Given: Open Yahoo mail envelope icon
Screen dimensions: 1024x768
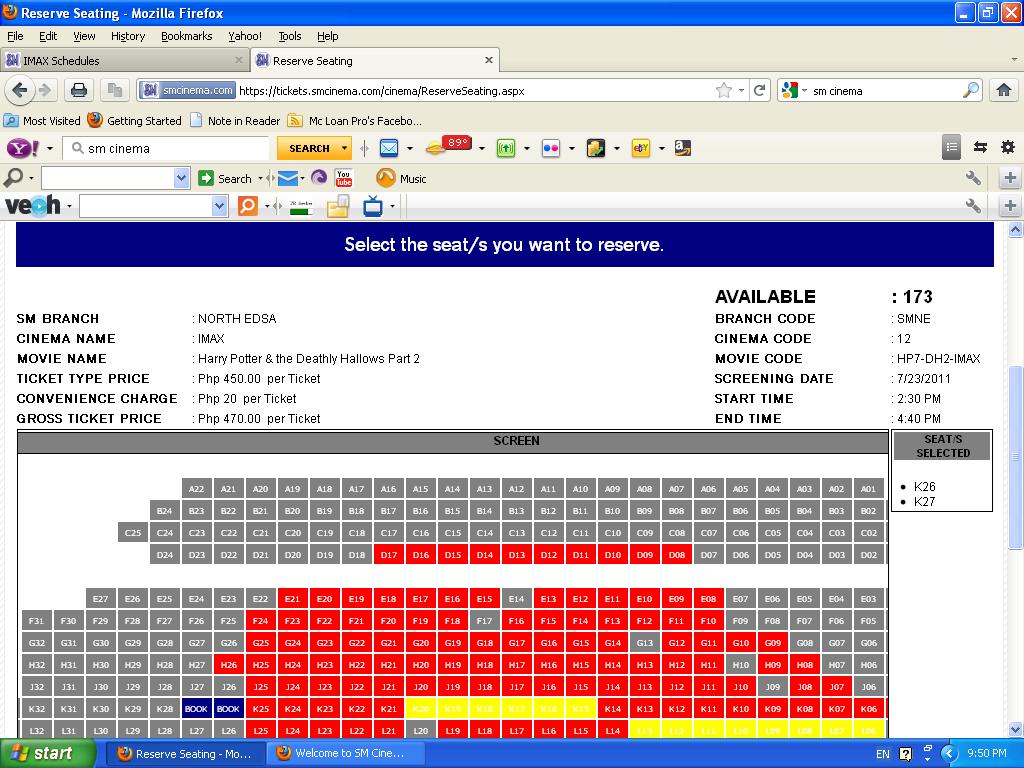Looking at the screenshot, I should point(389,148).
